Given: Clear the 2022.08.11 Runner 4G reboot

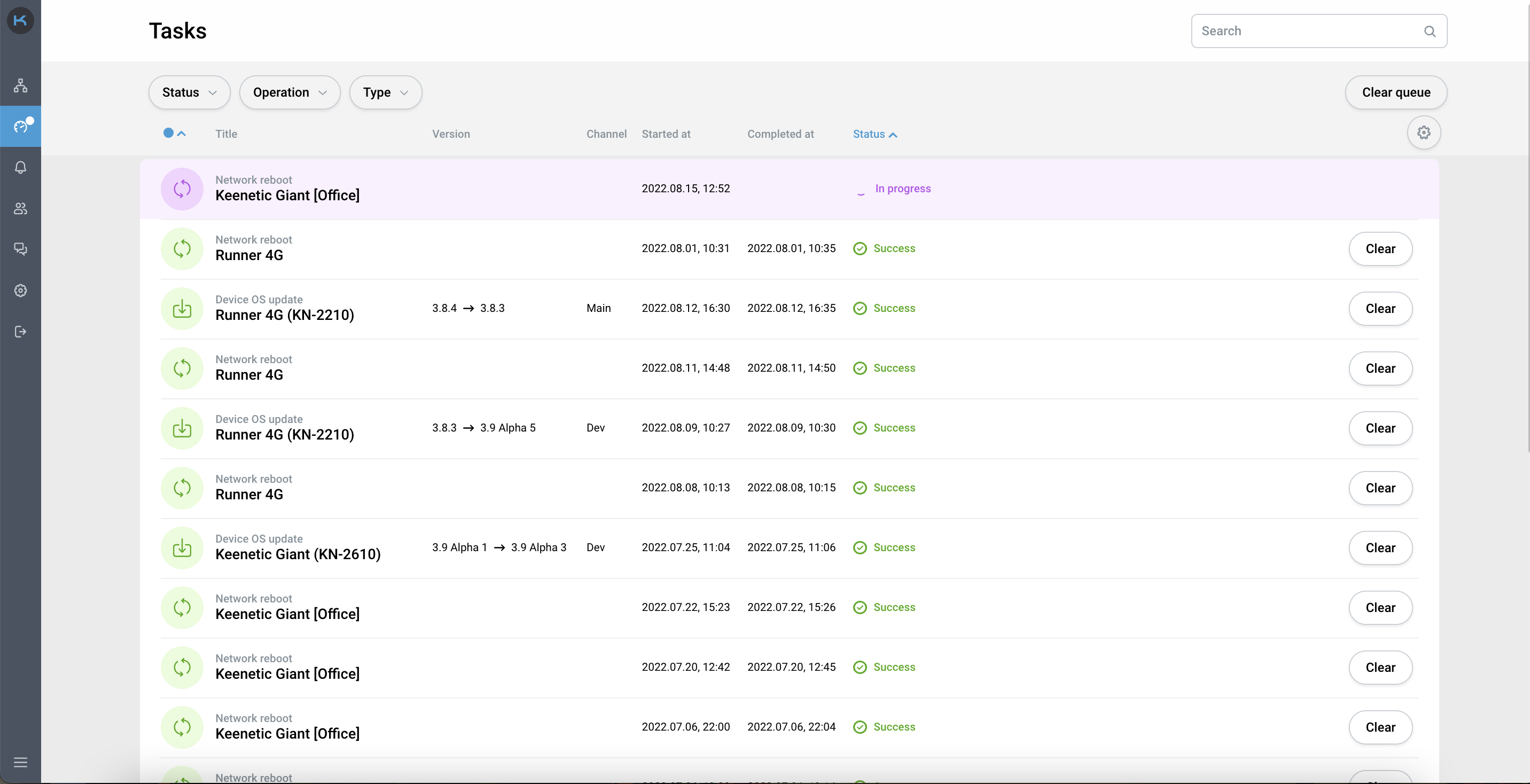Looking at the screenshot, I should click(1380, 369).
